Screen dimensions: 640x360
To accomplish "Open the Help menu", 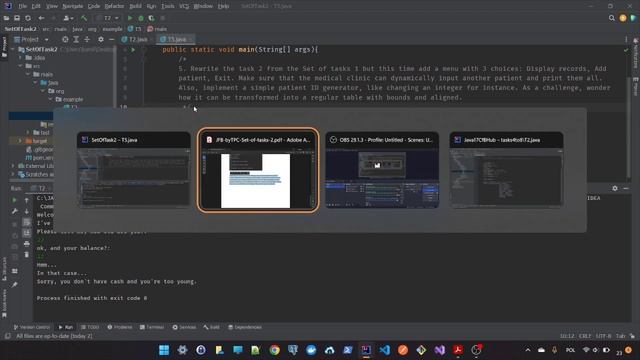I will pos(223,6).
